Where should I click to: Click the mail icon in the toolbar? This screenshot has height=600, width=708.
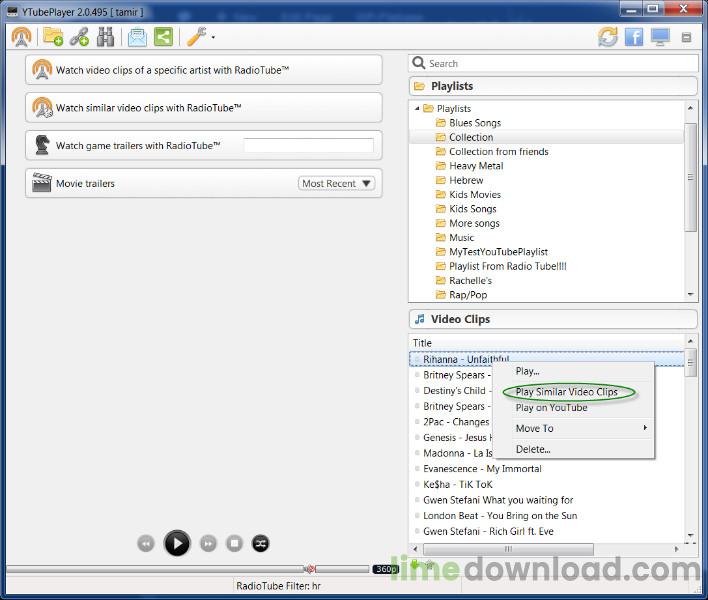[136, 37]
